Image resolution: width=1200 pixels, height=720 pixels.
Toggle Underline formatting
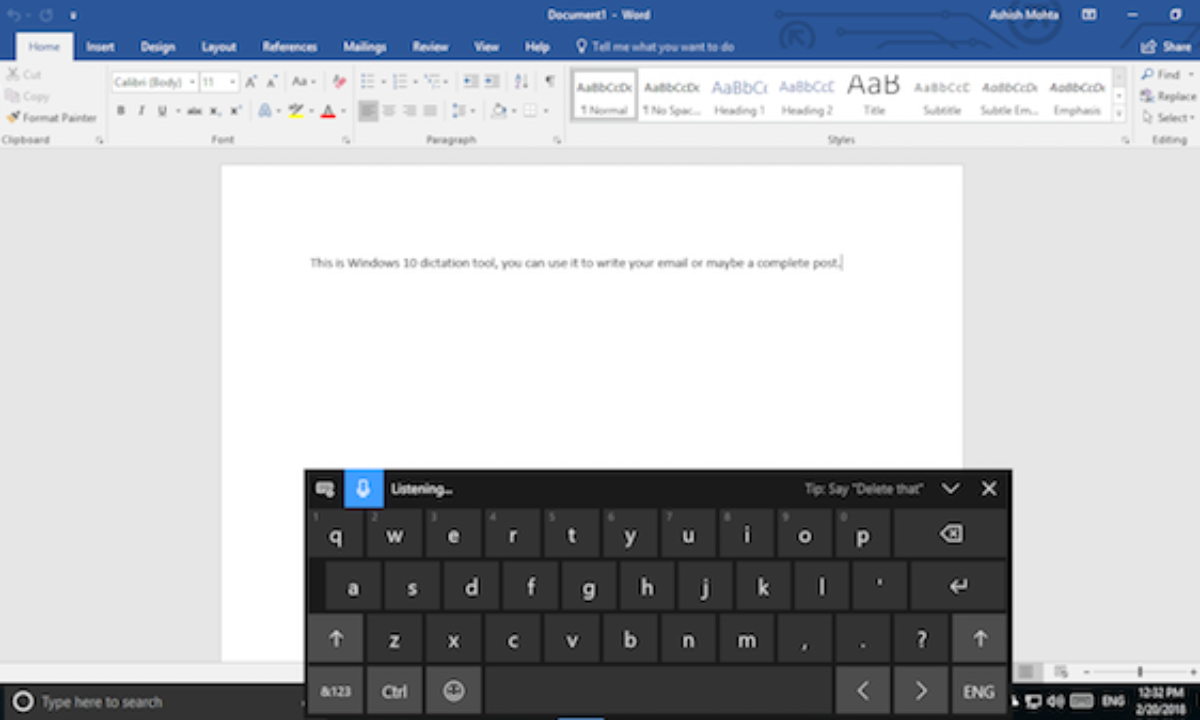(x=161, y=111)
